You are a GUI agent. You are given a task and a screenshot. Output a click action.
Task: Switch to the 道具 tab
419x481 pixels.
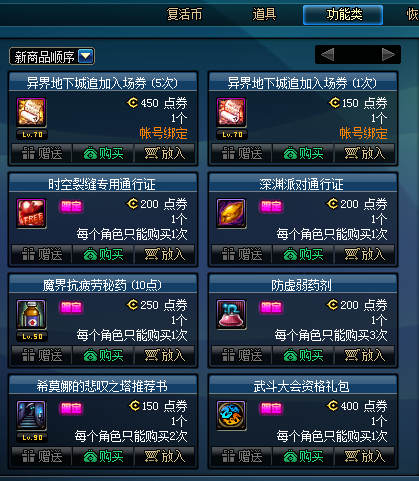[x=264, y=15]
